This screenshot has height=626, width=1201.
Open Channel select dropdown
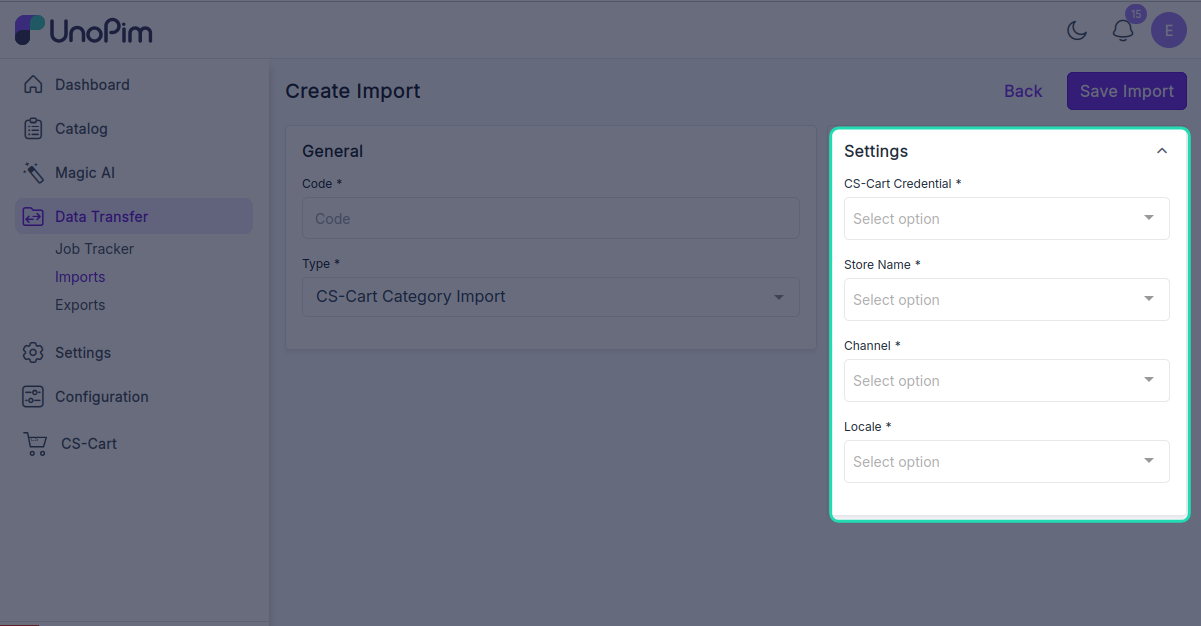coord(1007,380)
